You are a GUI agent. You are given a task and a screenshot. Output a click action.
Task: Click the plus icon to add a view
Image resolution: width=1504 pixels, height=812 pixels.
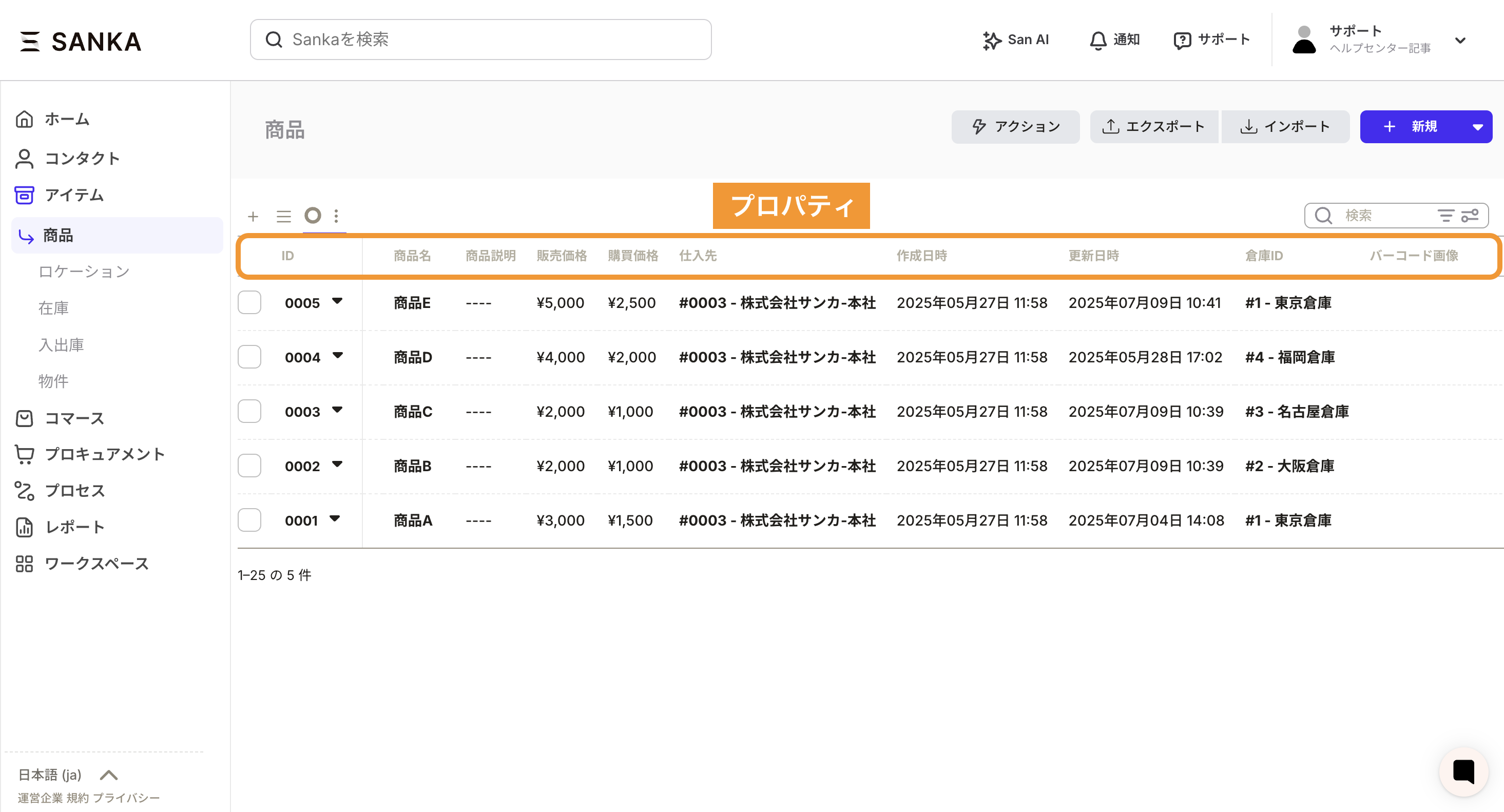(x=253, y=217)
